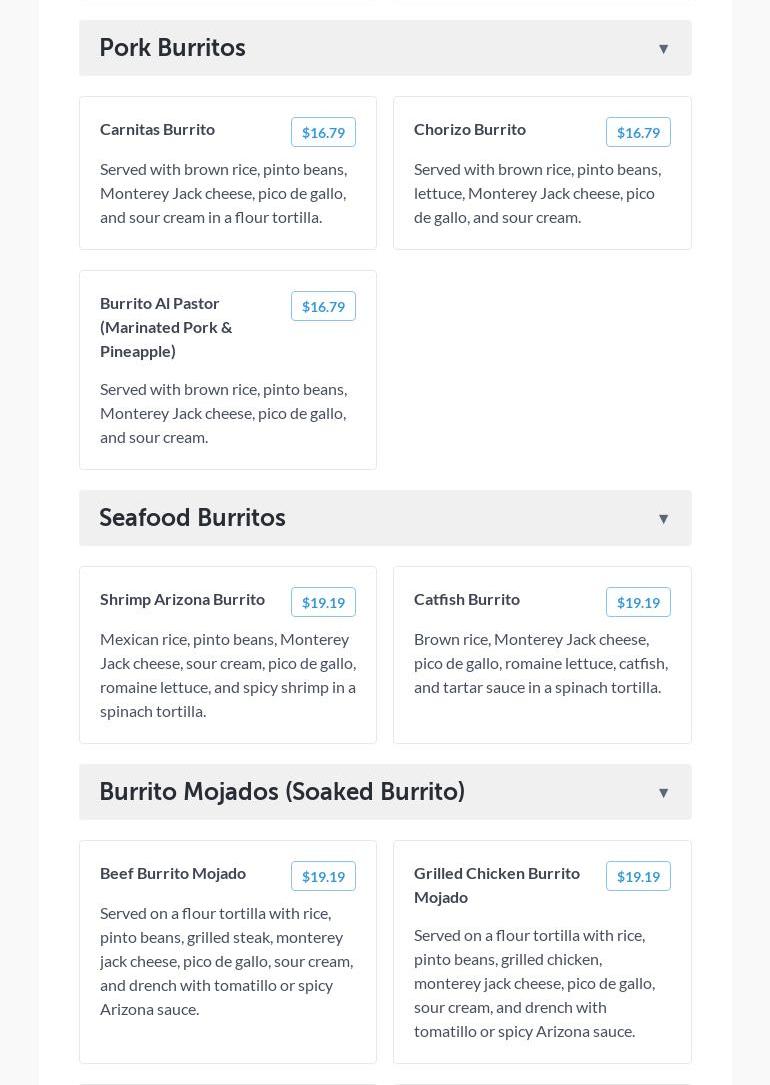Select the Burrito Mojados (Soaked Burrito) heading

282,792
